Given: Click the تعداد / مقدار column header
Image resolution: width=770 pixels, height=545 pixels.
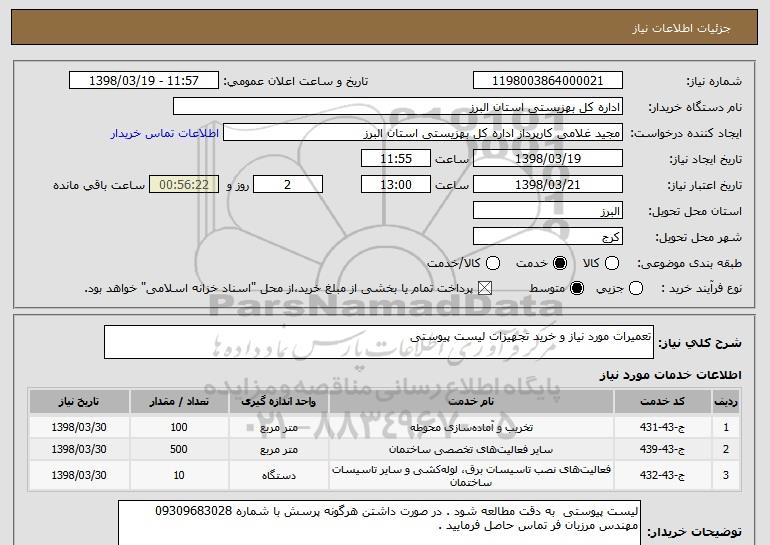Looking at the screenshot, I should click(x=179, y=402).
